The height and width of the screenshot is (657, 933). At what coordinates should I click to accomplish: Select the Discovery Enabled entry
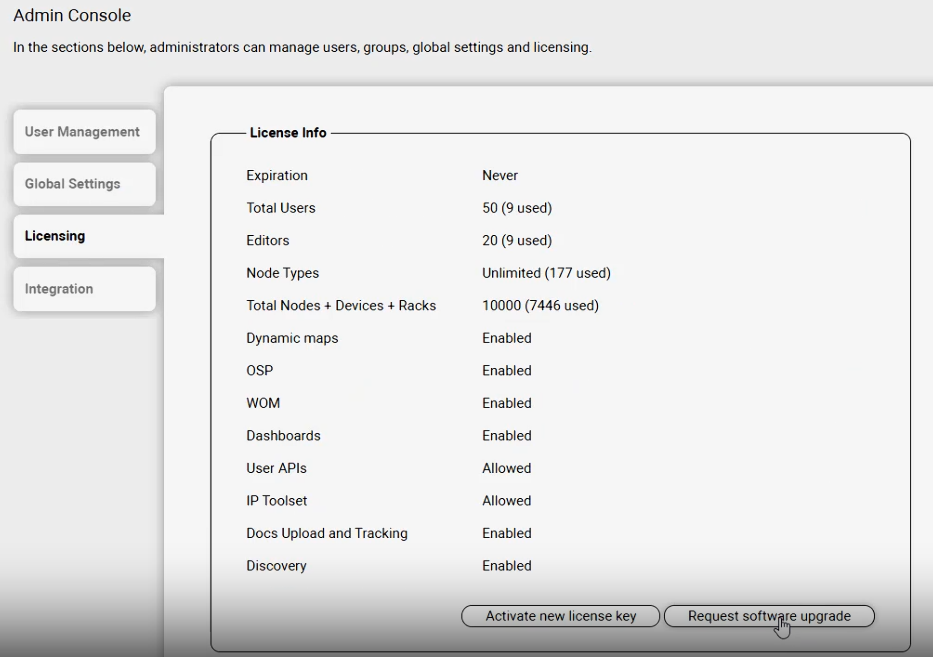(507, 565)
